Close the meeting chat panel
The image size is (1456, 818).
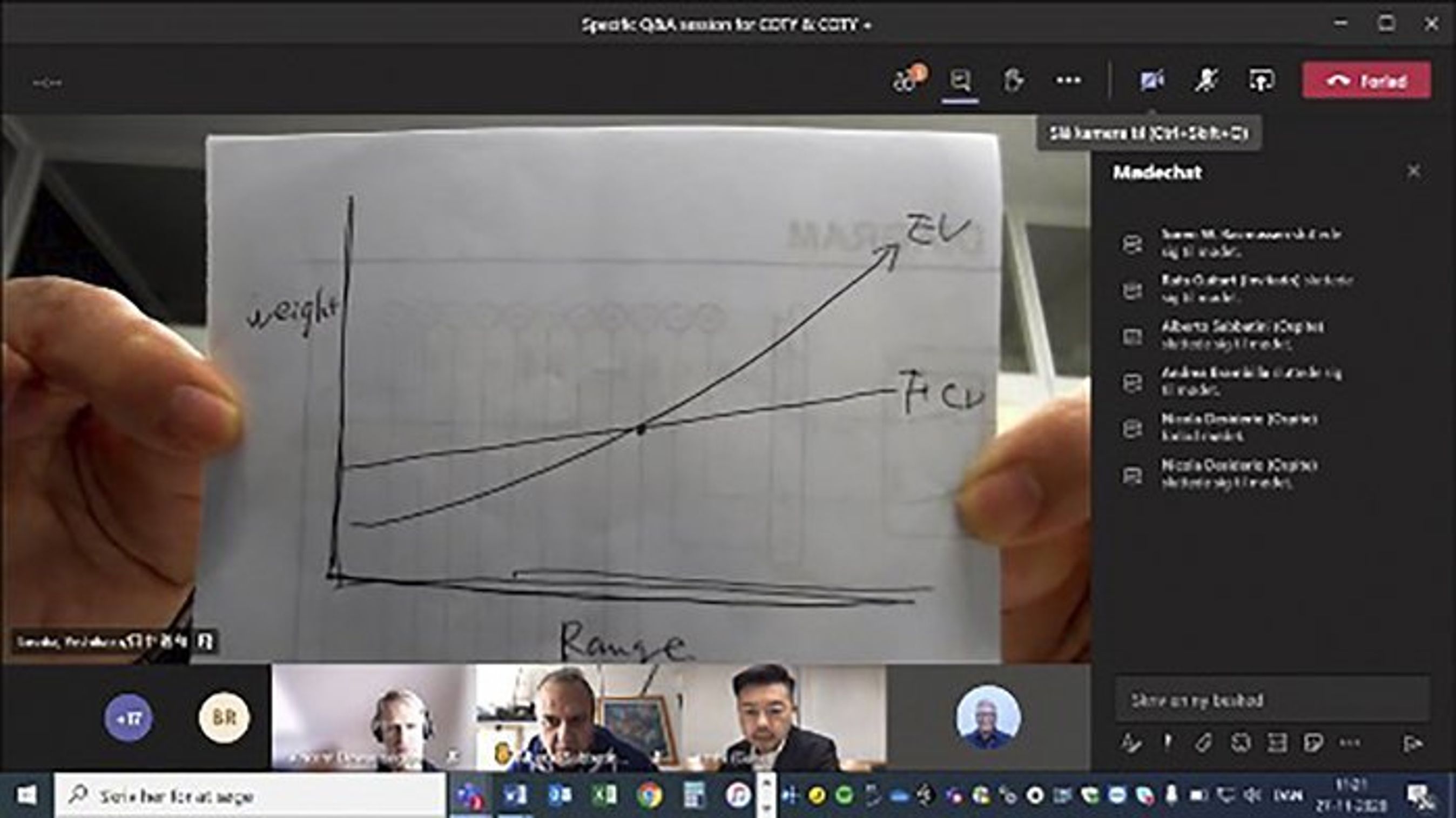click(1413, 171)
